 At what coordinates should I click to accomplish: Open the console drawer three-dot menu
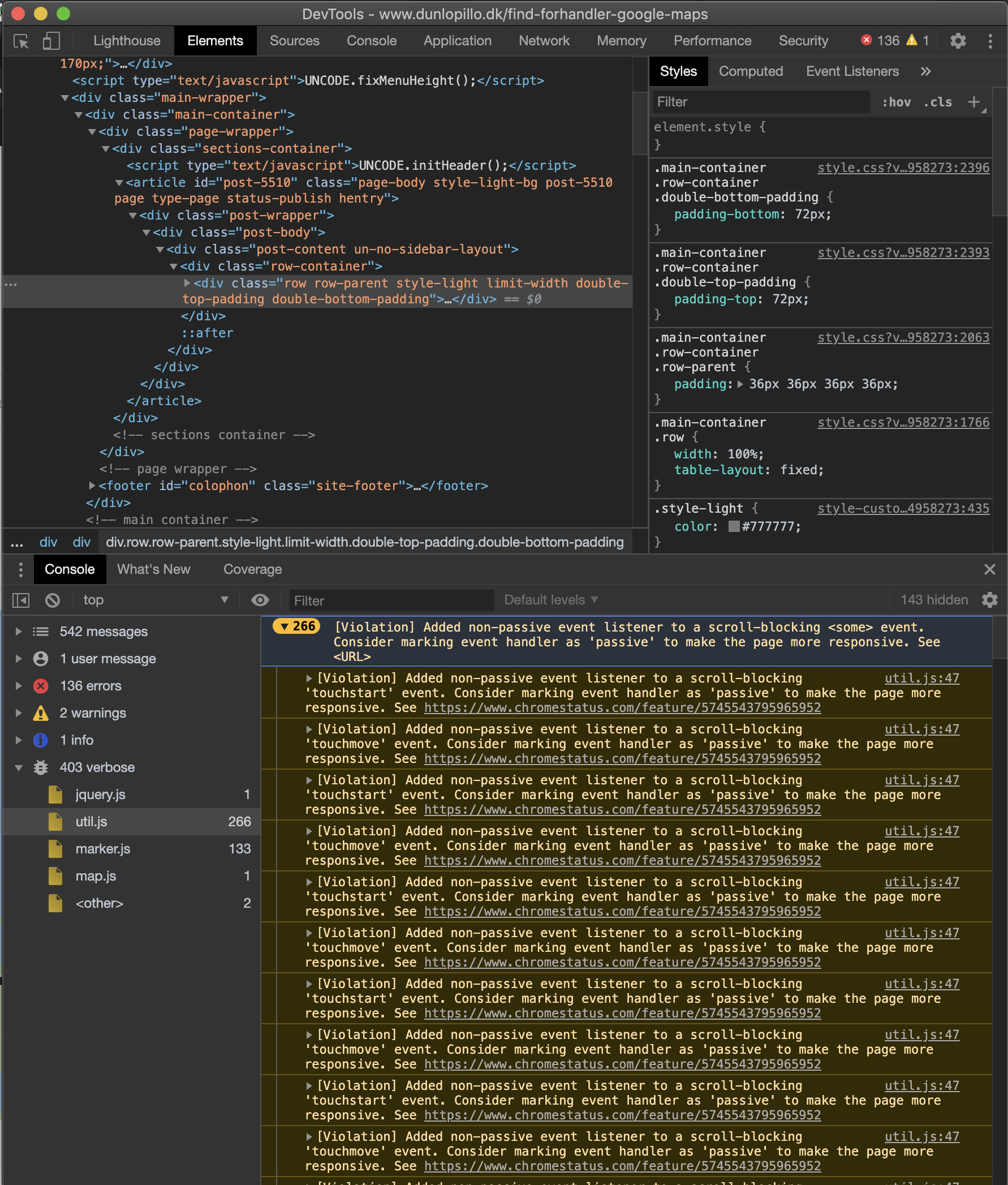click(20, 569)
